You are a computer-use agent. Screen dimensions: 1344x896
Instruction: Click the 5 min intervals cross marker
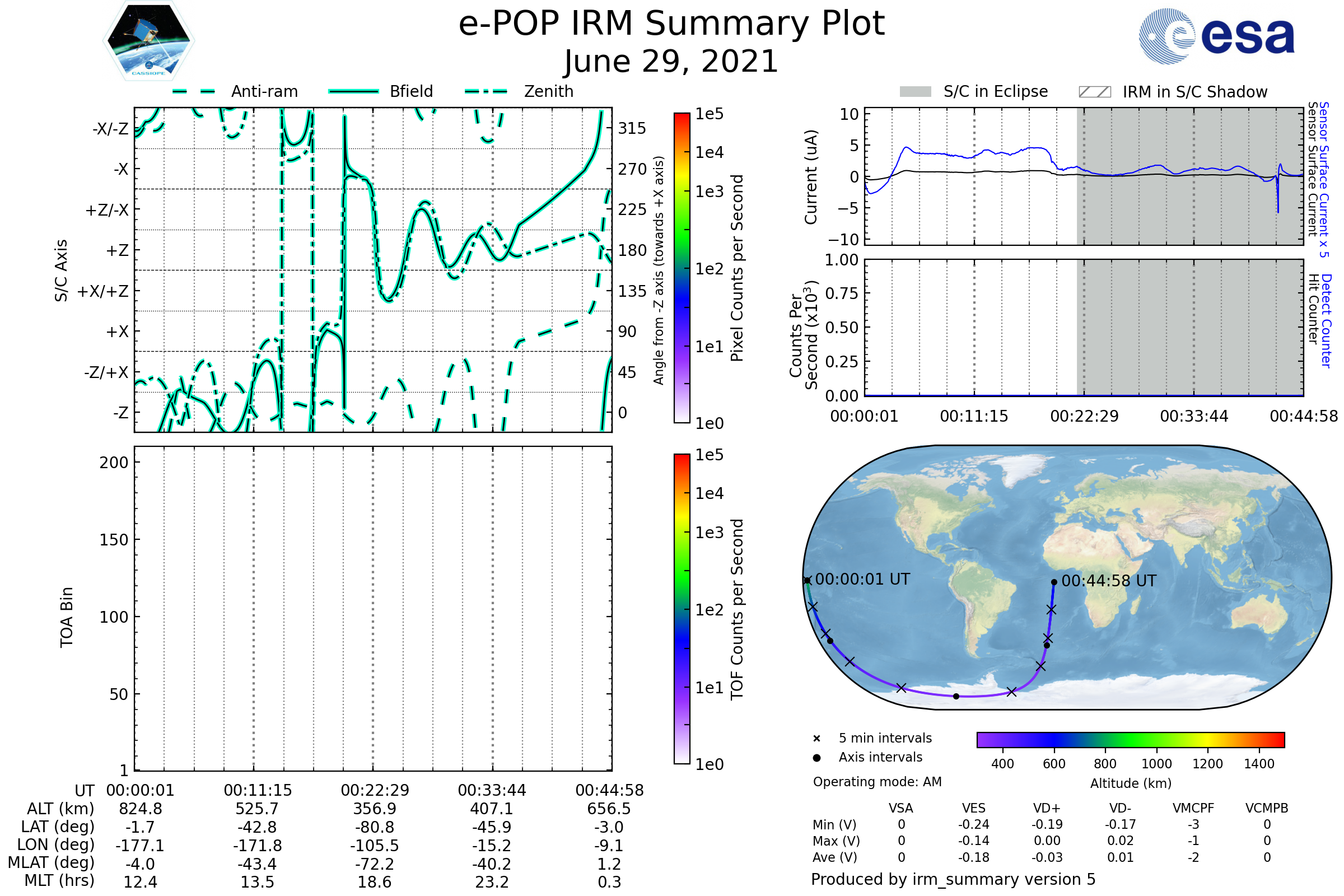point(816,739)
